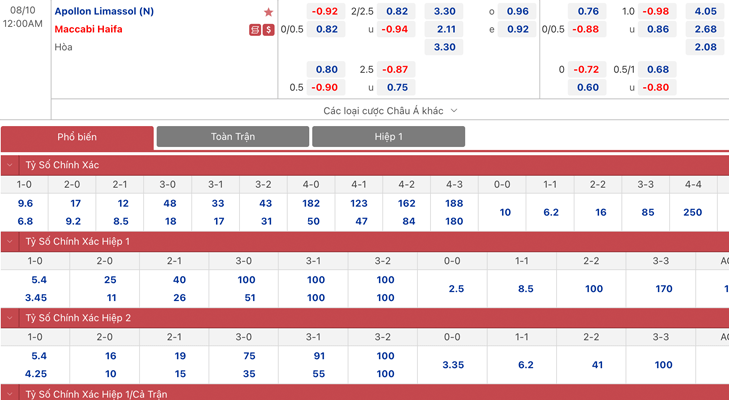Select the Phổ biến tab
The width and height of the screenshot is (729, 400).
pyautogui.click(x=77, y=137)
